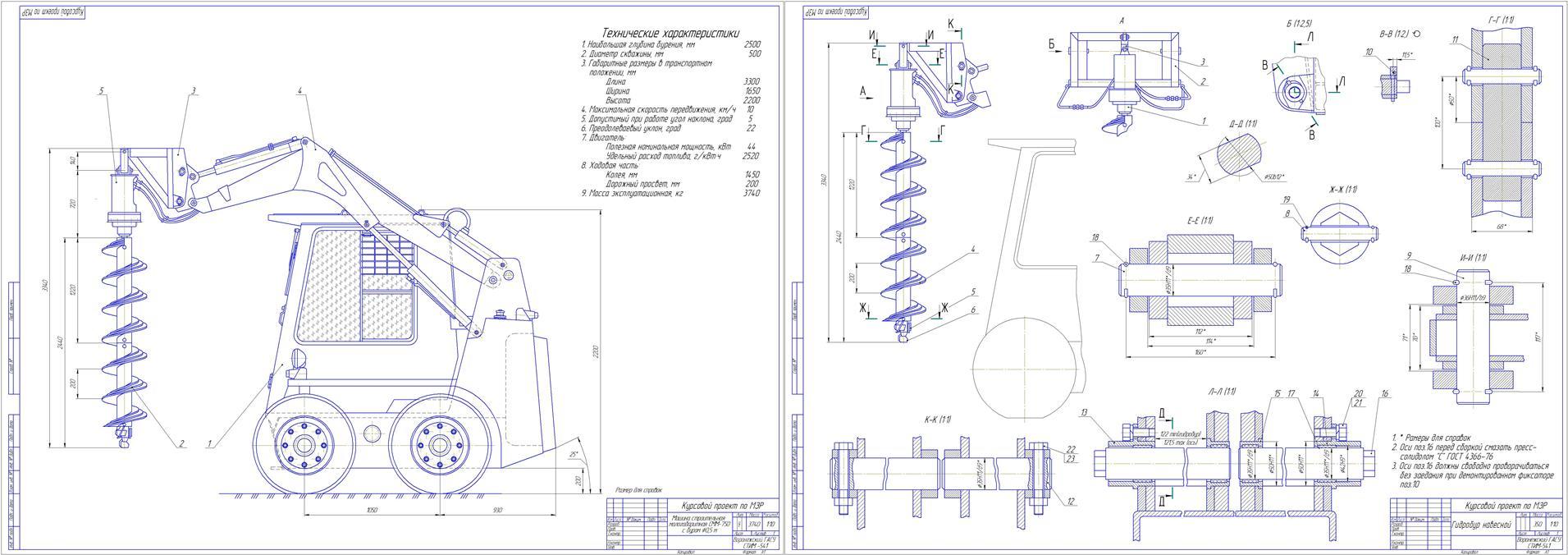This screenshot has height=555, width=1568.
Task: Click the mesh cab window of the loader
Action: (x=328, y=285)
